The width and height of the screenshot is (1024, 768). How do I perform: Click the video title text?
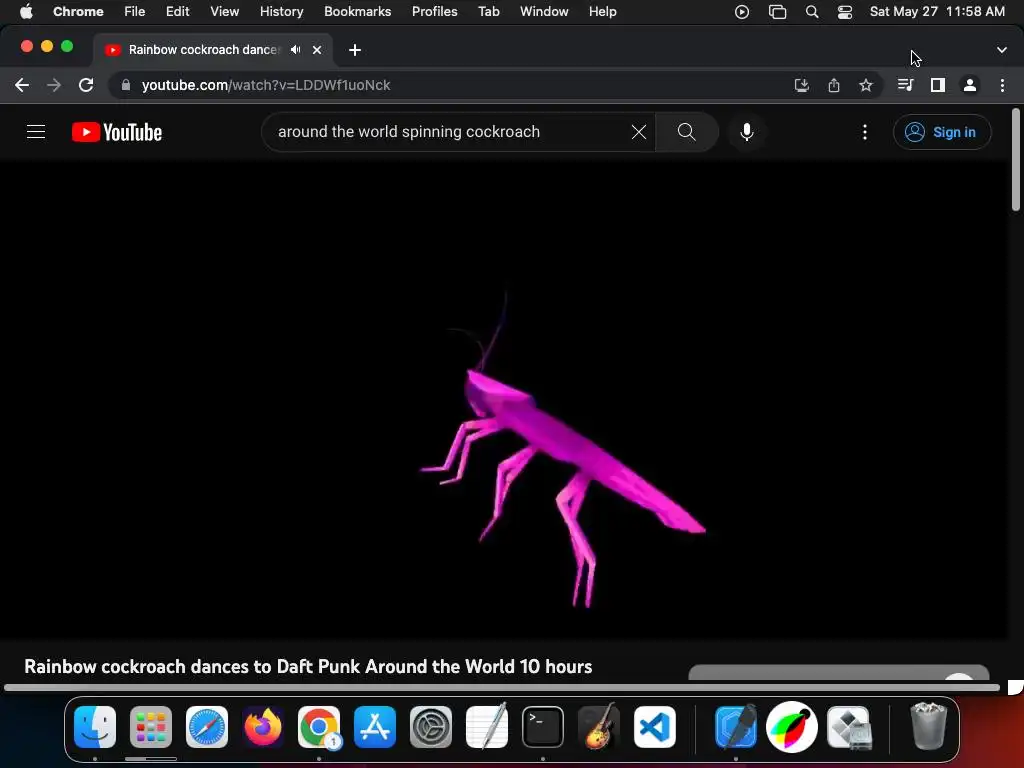pyautogui.click(x=308, y=667)
